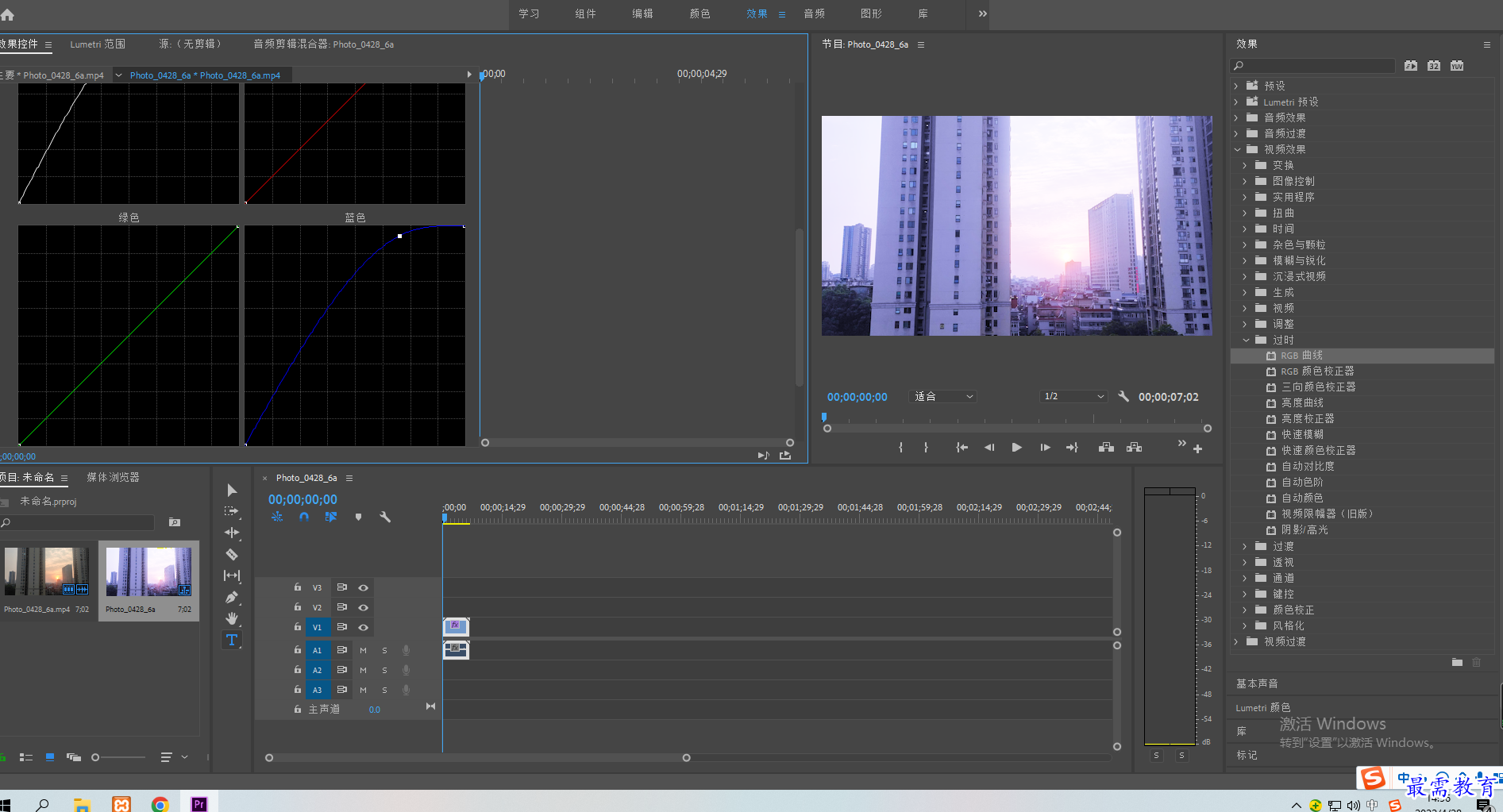The width and height of the screenshot is (1503, 812).
Task: Mute audio track A1
Action: 363,650
